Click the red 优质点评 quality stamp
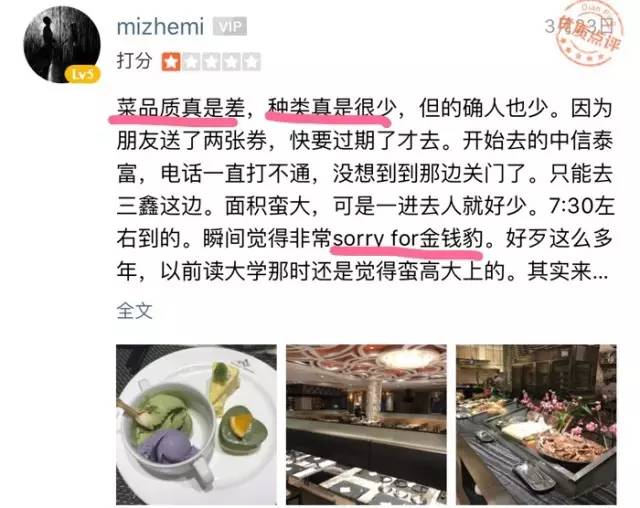 590,33
